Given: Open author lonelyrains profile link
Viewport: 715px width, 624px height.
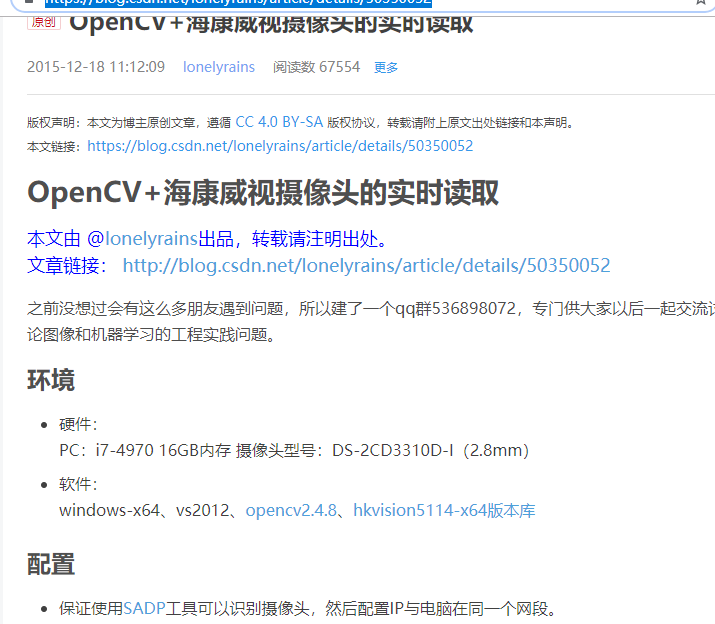Looking at the screenshot, I should pyautogui.click(x=219, y=67).
